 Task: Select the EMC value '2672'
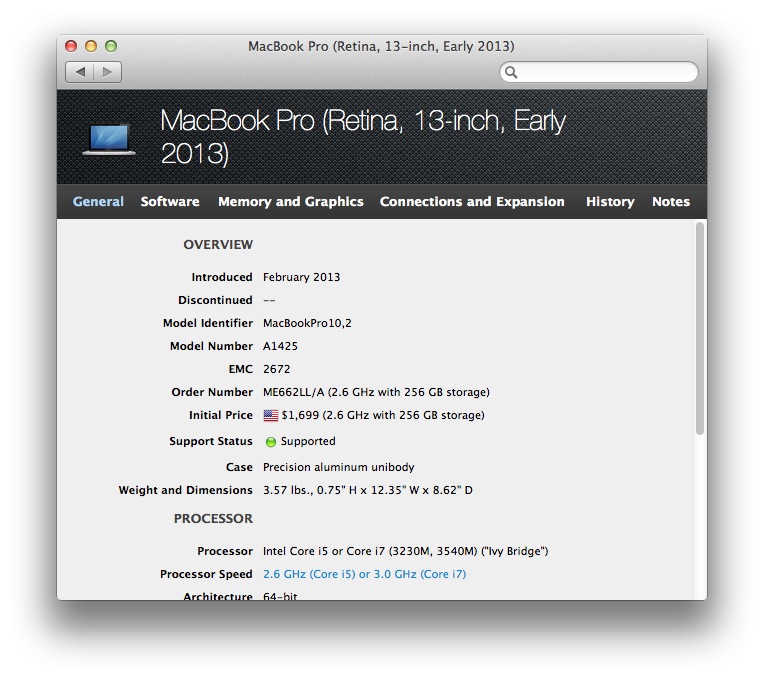coord(276,369)
